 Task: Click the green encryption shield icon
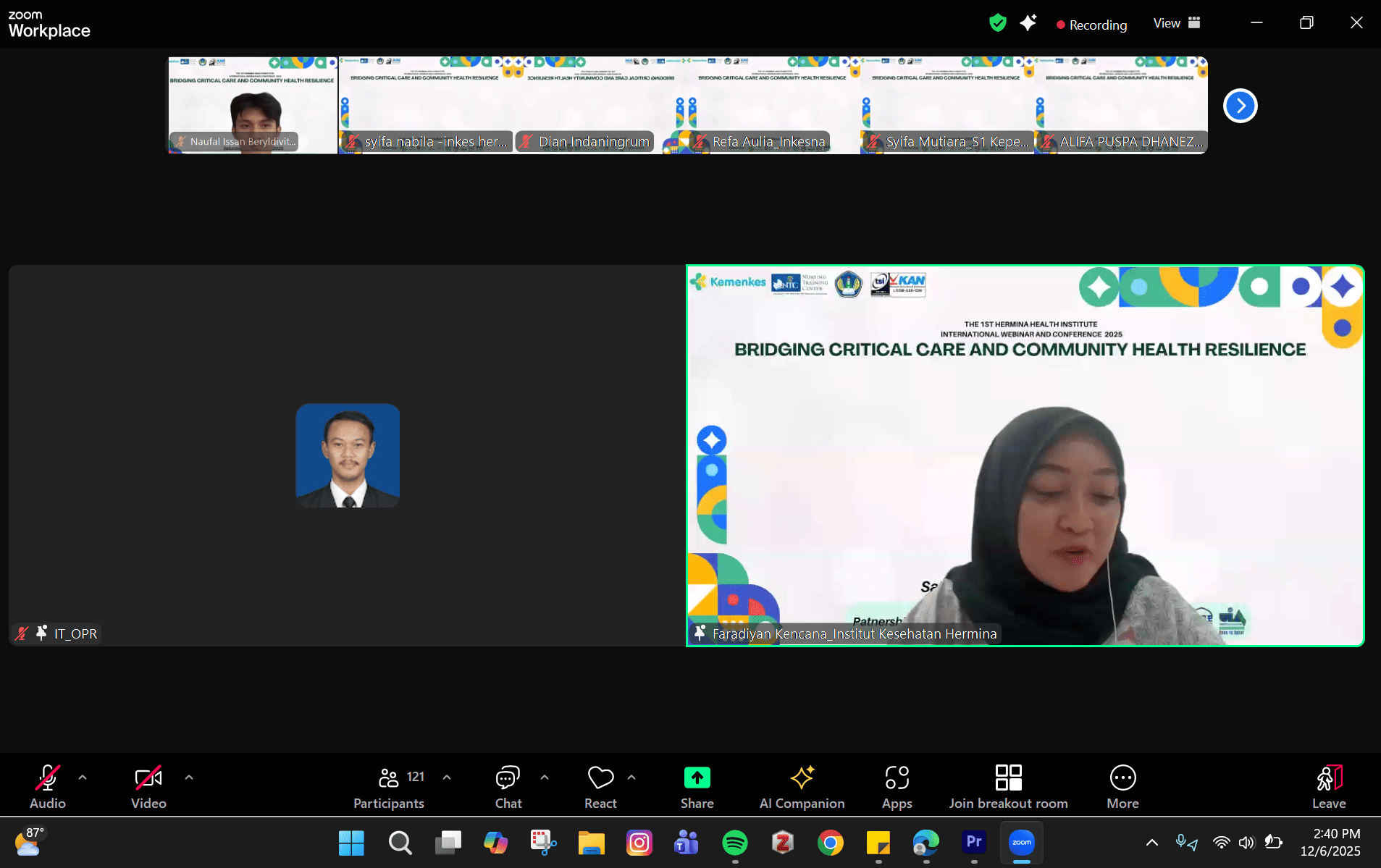tap(998, 23)
